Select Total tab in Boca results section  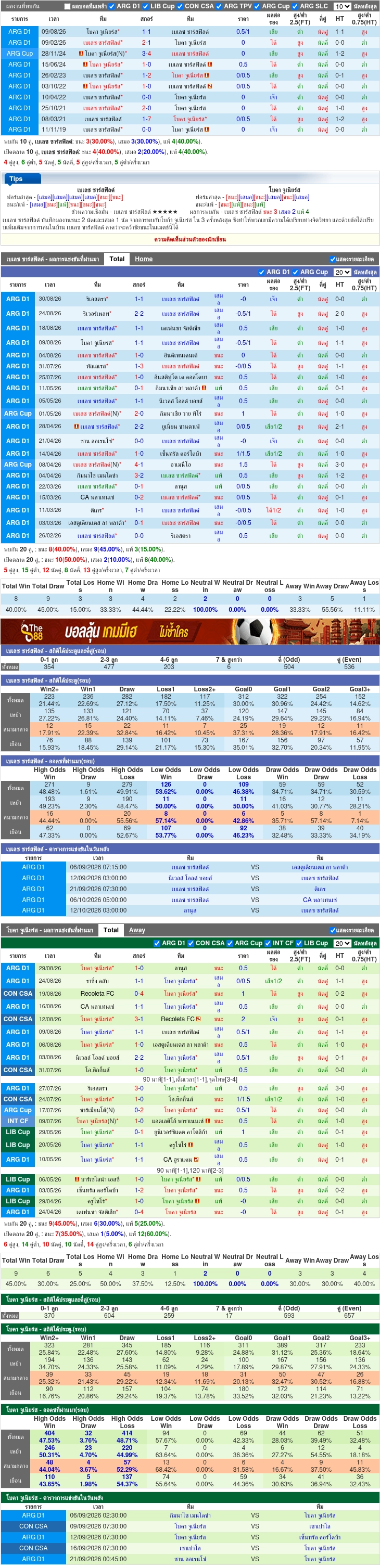click(x=111, y=930)
